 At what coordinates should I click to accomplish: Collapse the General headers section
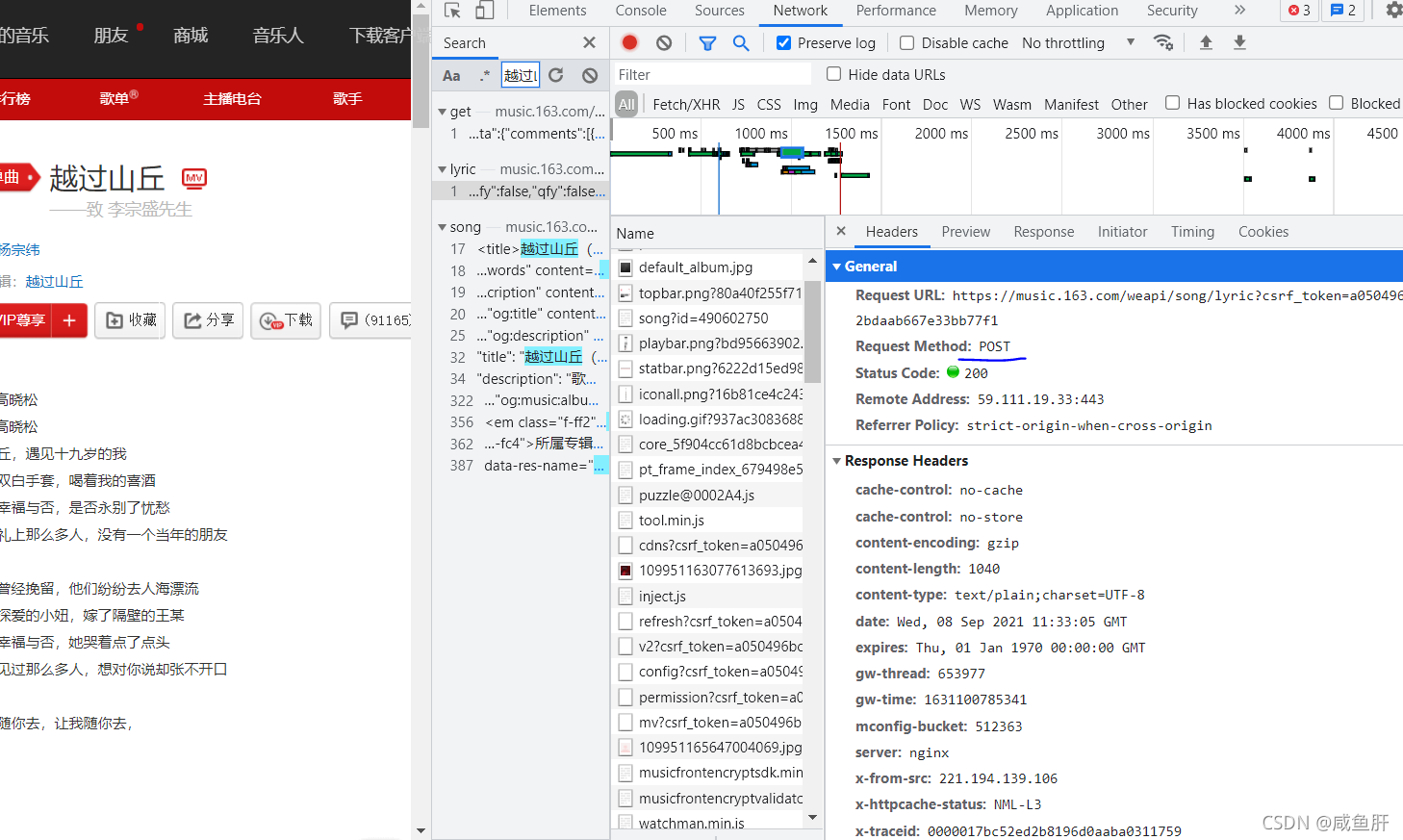(837, 267)
